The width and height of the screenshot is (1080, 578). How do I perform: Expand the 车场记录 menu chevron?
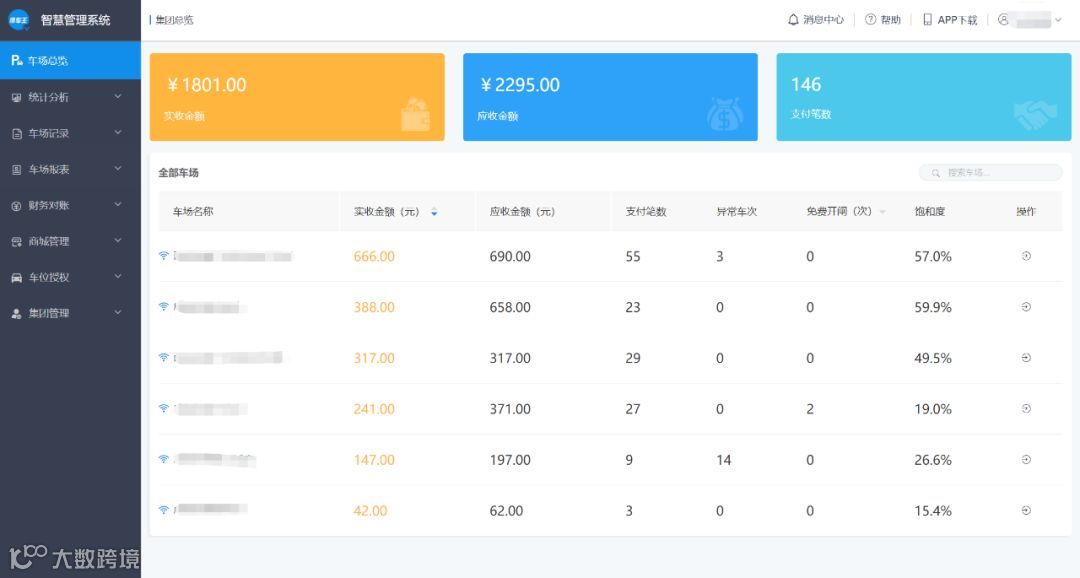pyautogui.click(x=118, y=132)
